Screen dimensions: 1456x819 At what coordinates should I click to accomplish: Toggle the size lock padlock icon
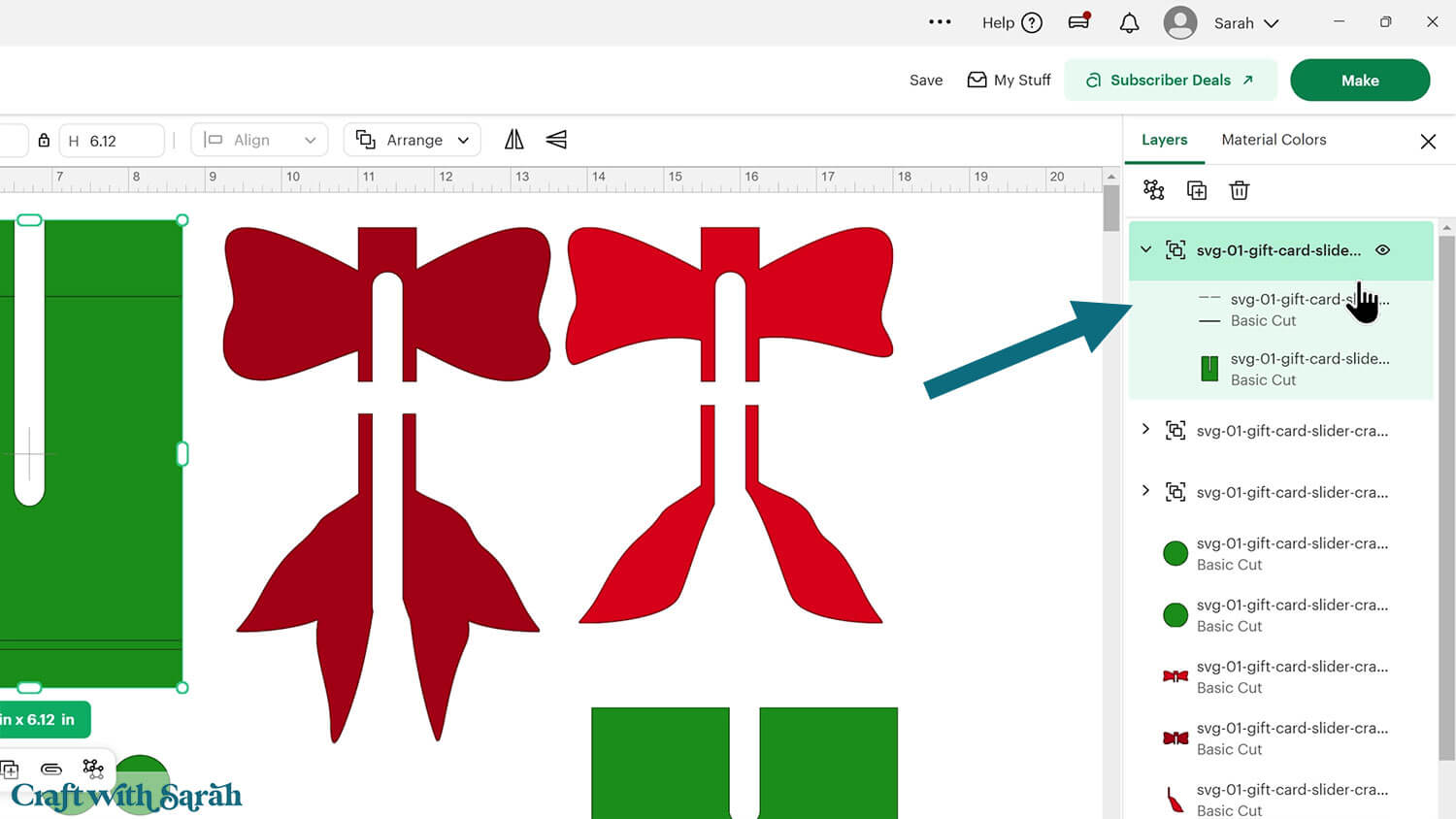[44, 141]
